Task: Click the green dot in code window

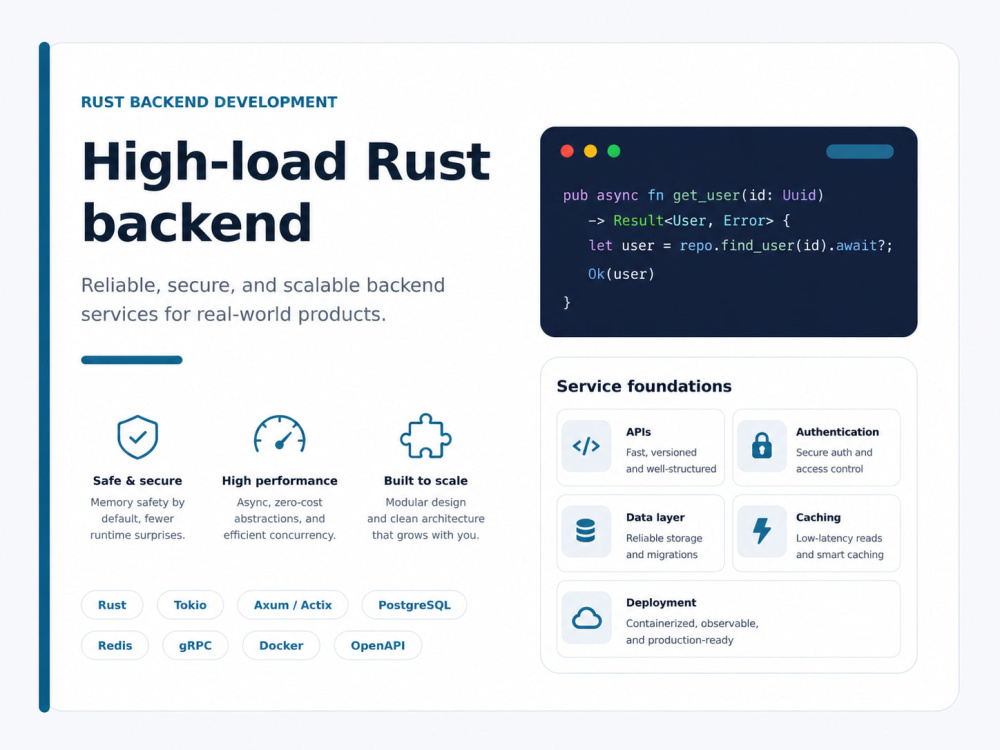Action: [x=614, y=151]
